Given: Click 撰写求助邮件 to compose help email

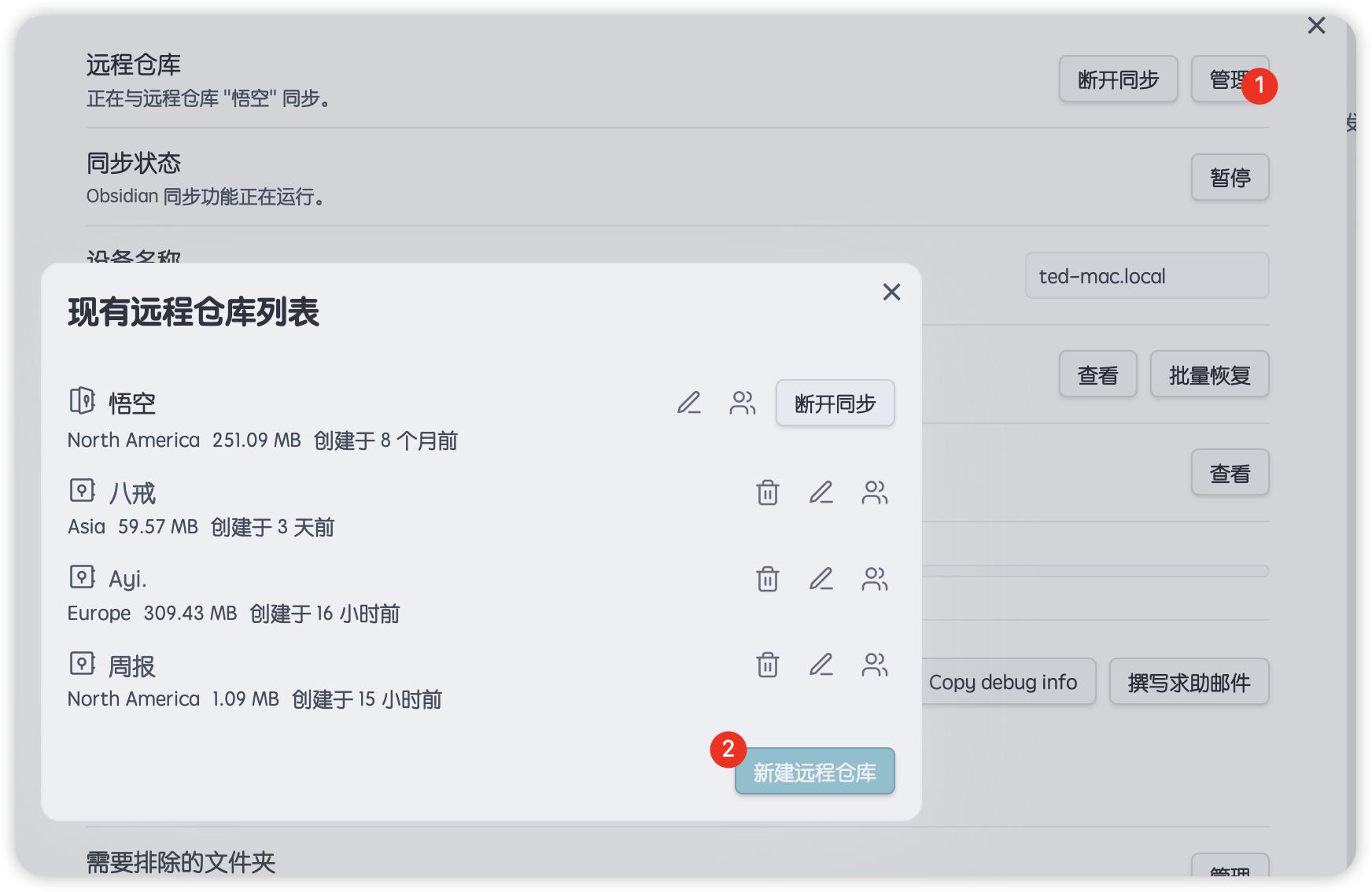Looking at the screenshot, I should tap(1188, 682).
